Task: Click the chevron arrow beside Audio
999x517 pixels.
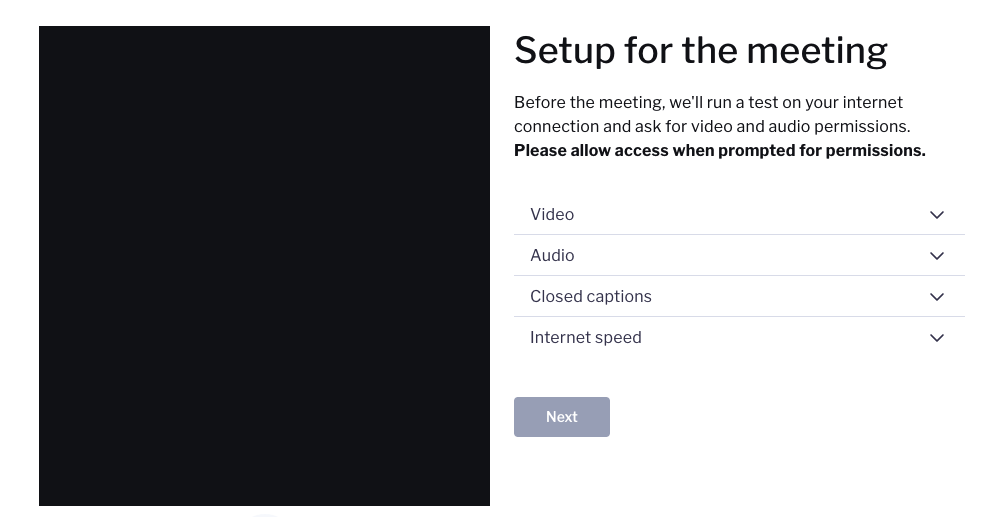Action: [937, 256]
